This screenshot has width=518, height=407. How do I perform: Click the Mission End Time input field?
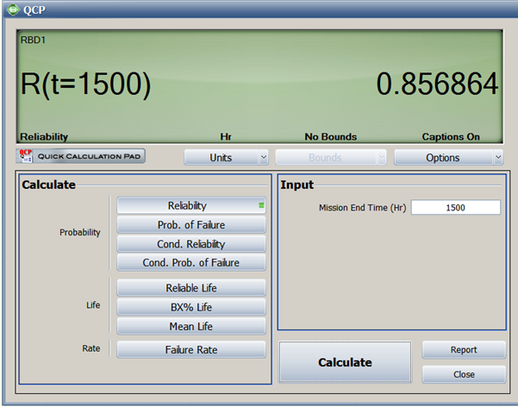(456, 207)
